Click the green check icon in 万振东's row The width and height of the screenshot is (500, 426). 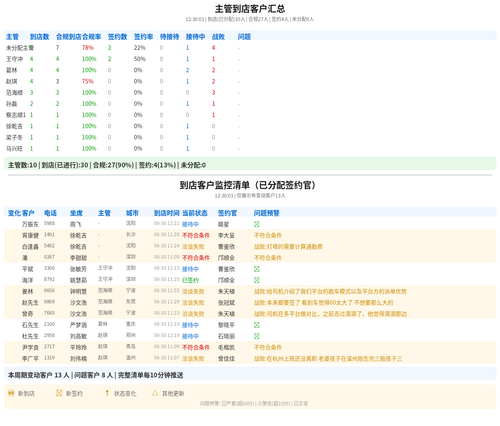257,224
